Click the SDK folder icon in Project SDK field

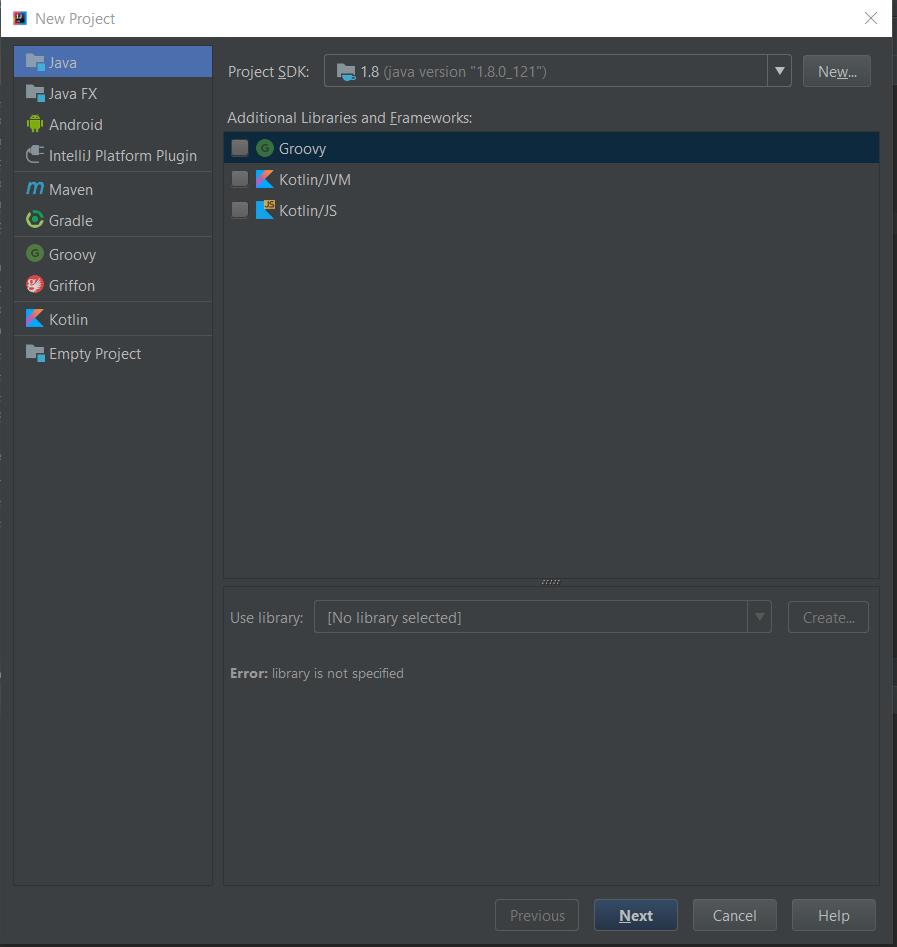pos(346,72)
